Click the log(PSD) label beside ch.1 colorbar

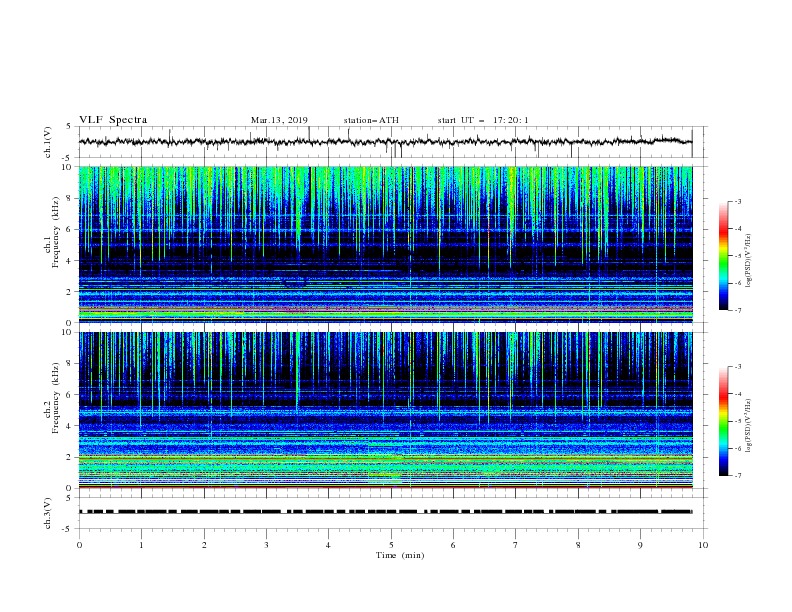748,261
